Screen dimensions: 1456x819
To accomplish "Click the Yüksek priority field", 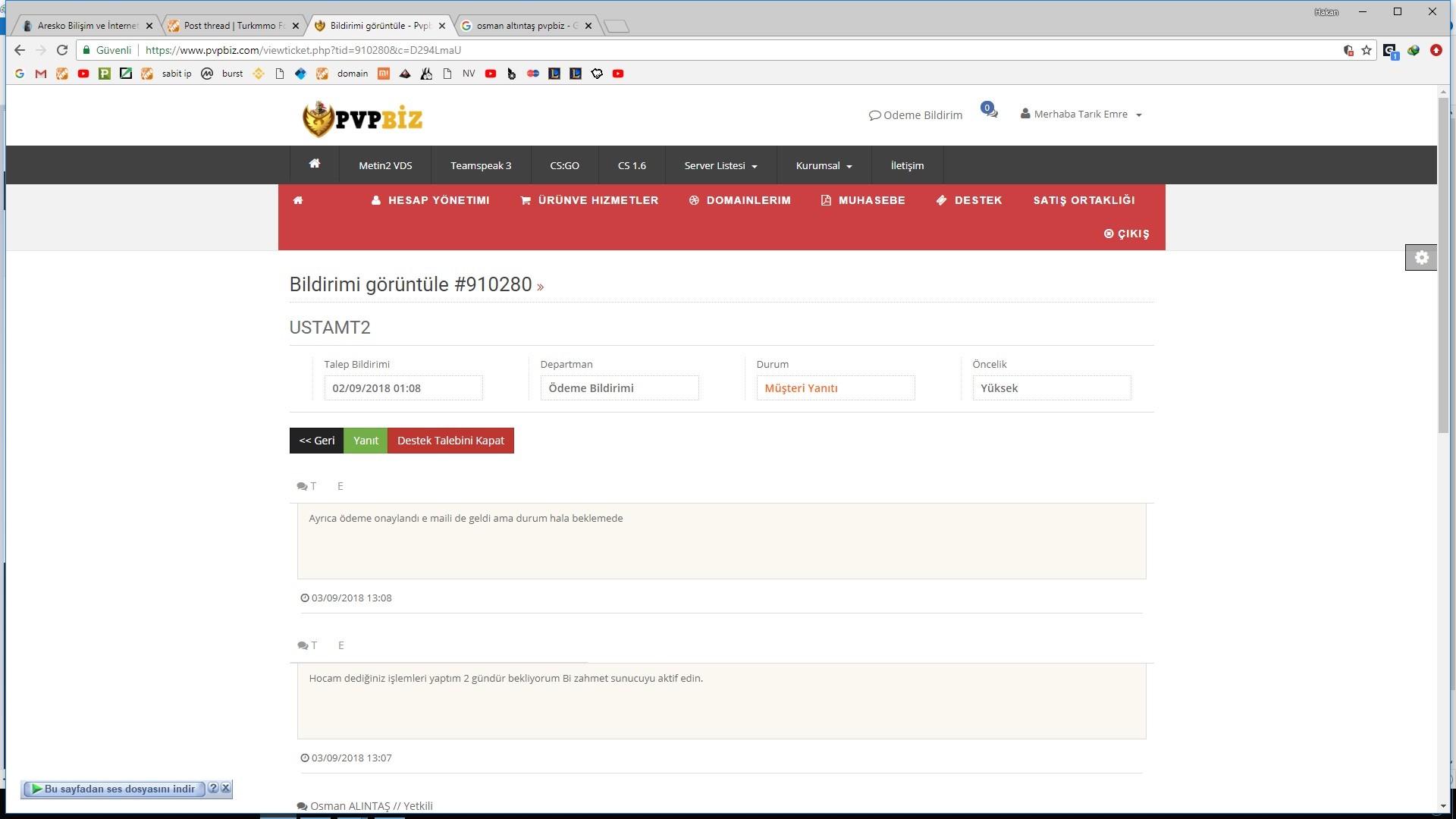I will [1052, 388].
